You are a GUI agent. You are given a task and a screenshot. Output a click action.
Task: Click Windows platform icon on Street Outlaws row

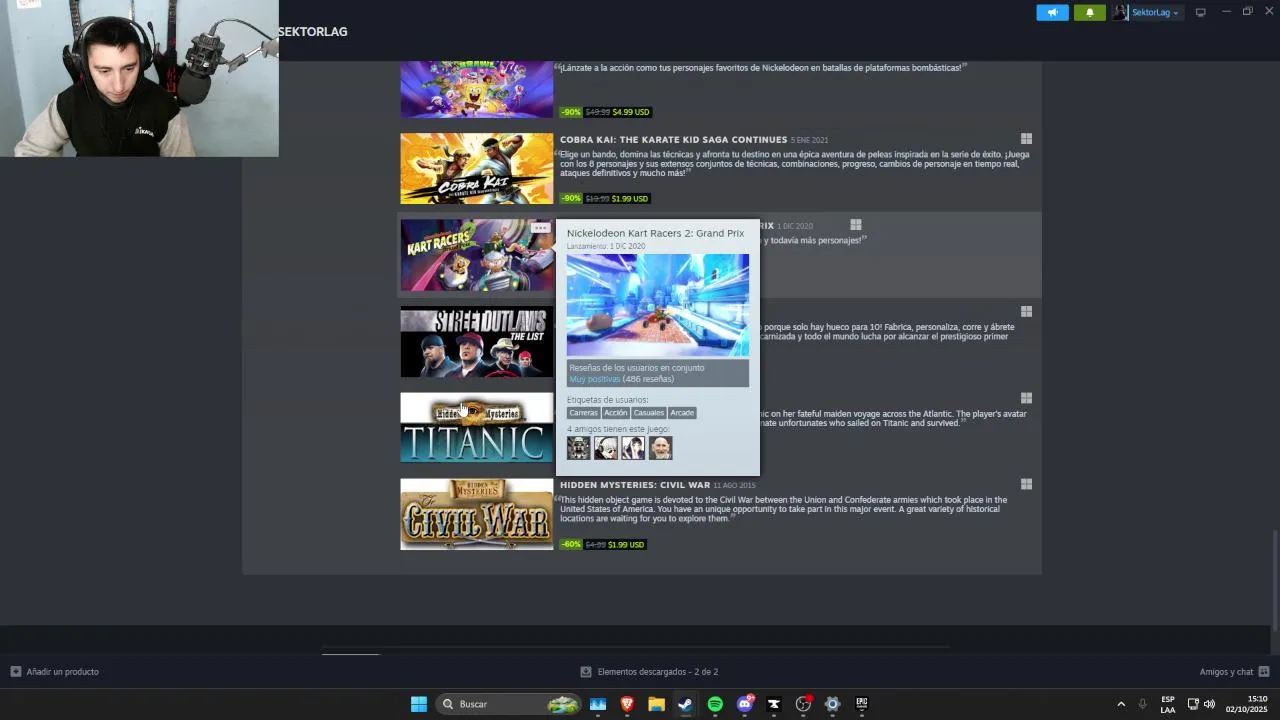[x=1026, y=312]
